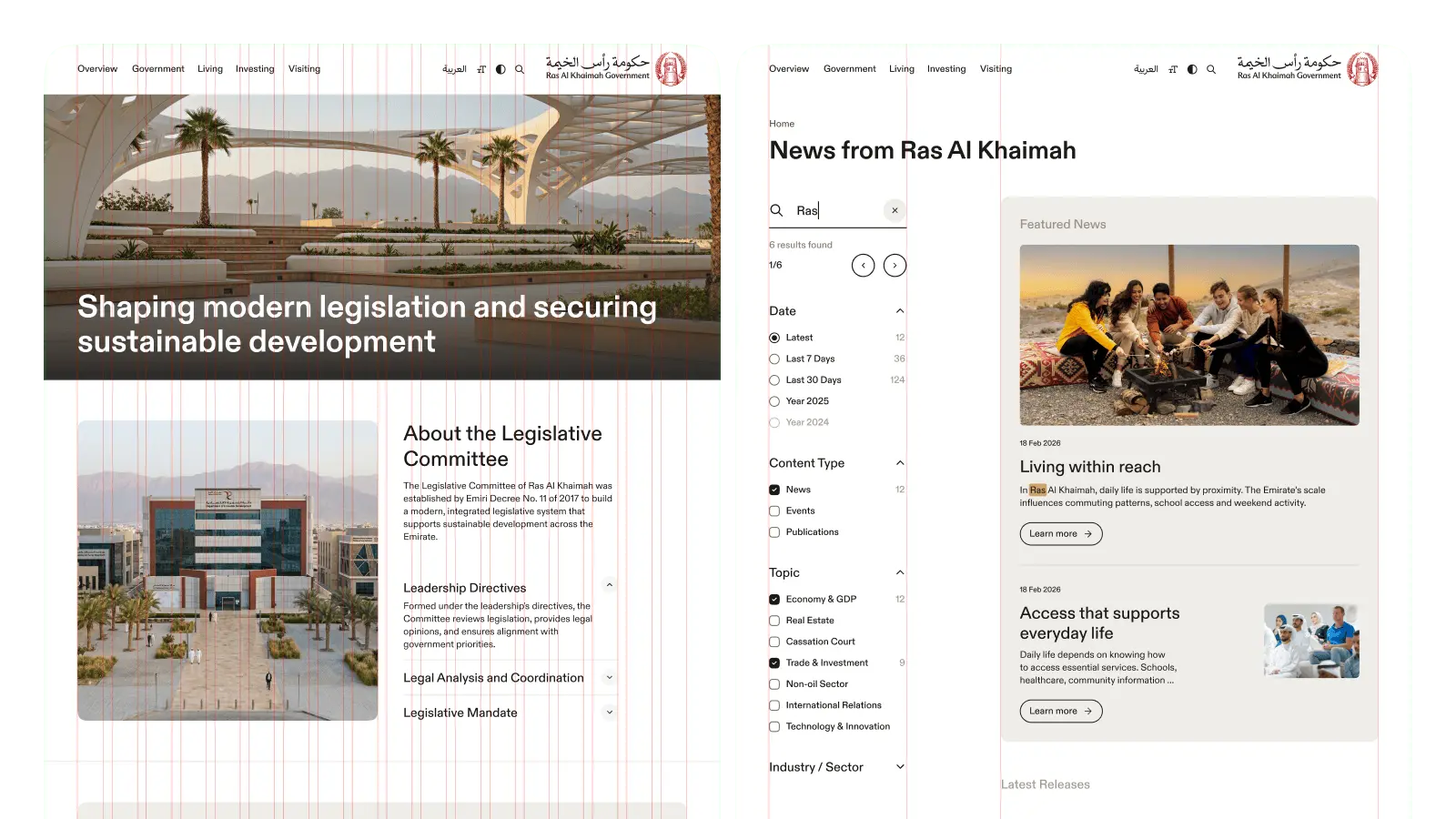1456x819 pixels.
Task: Click the text size icon in right page header
Action: (1173, 69)
